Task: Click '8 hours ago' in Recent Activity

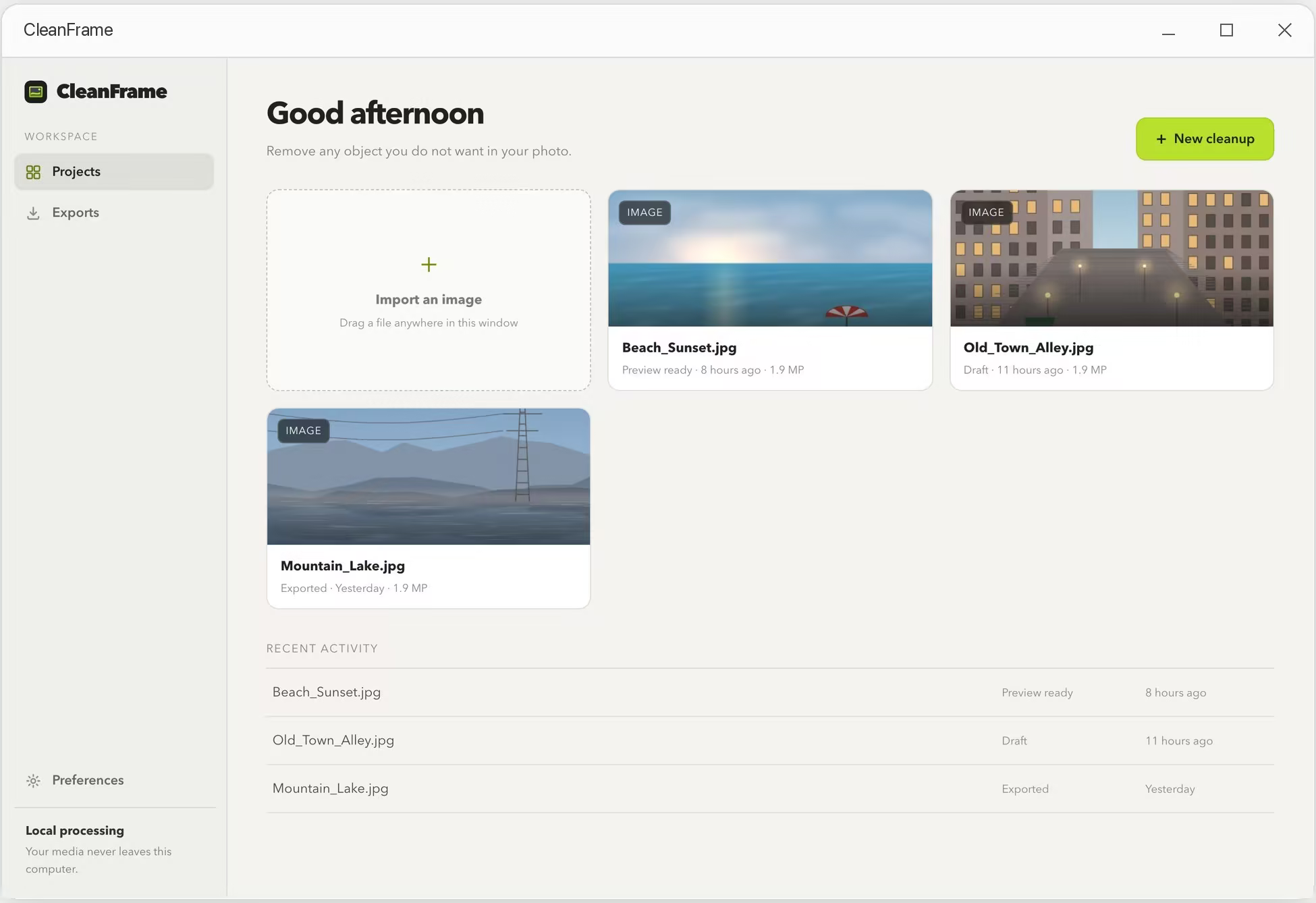Action: (x=1175, y=692)
